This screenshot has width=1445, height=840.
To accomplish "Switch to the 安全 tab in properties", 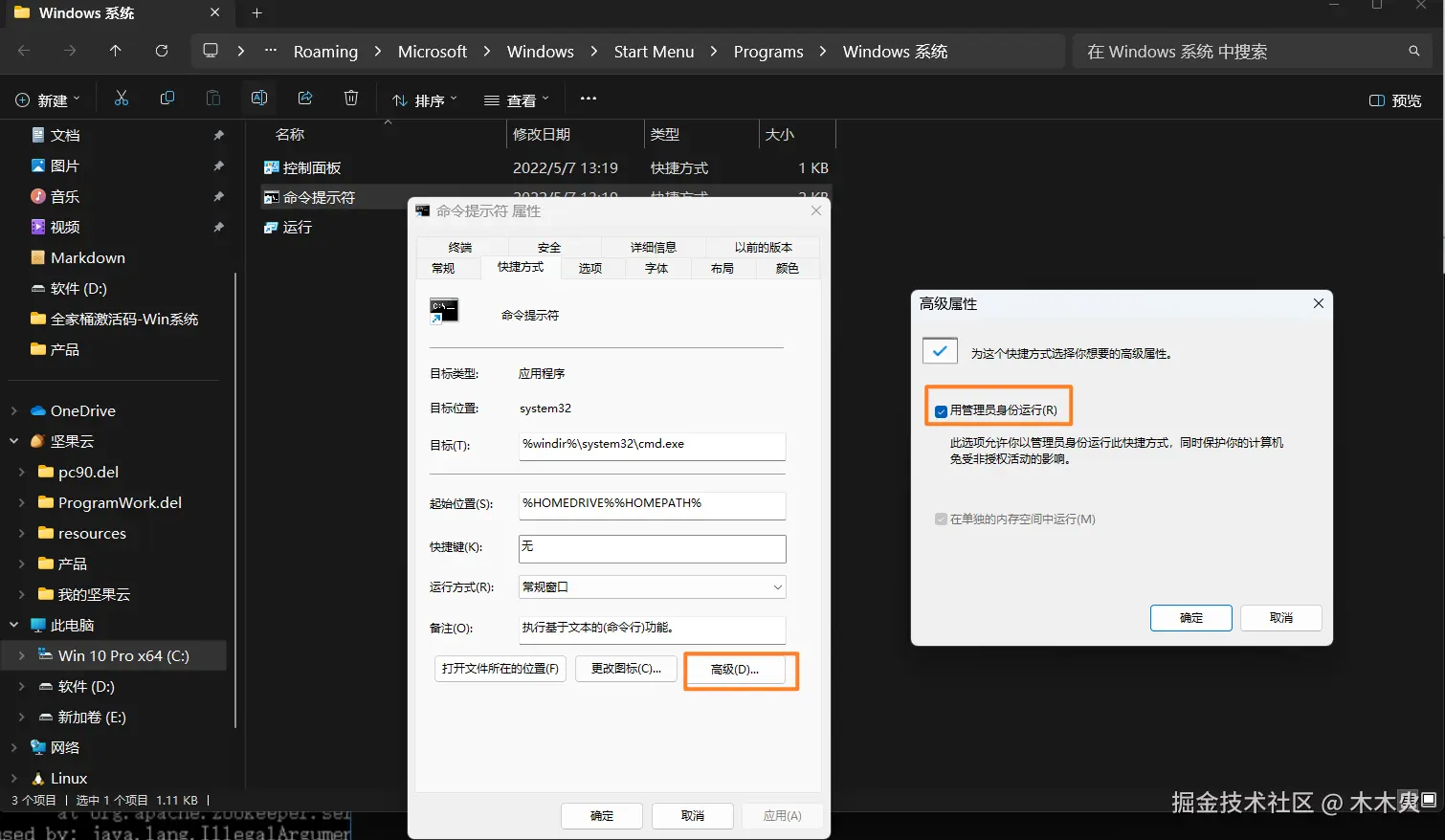I will click(549, 247).
